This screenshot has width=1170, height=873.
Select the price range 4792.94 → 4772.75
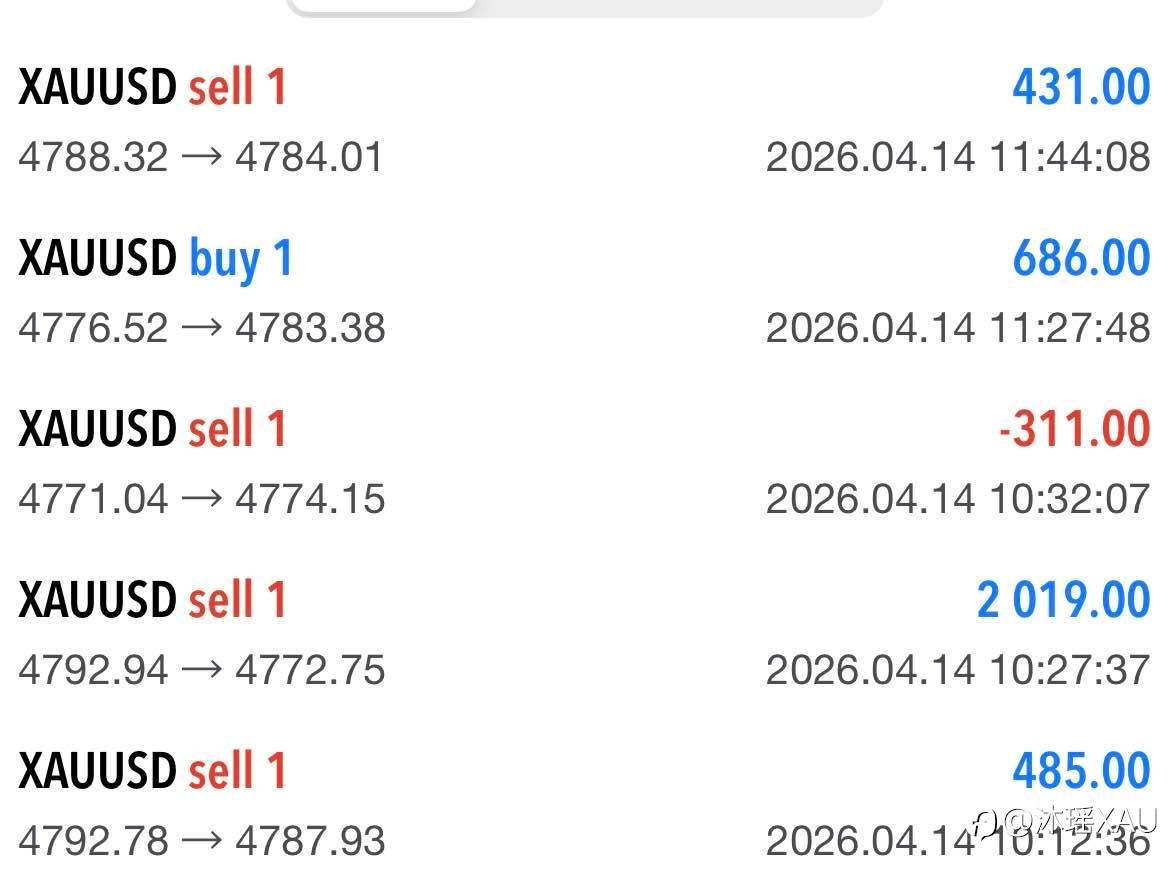click(201, 671)
